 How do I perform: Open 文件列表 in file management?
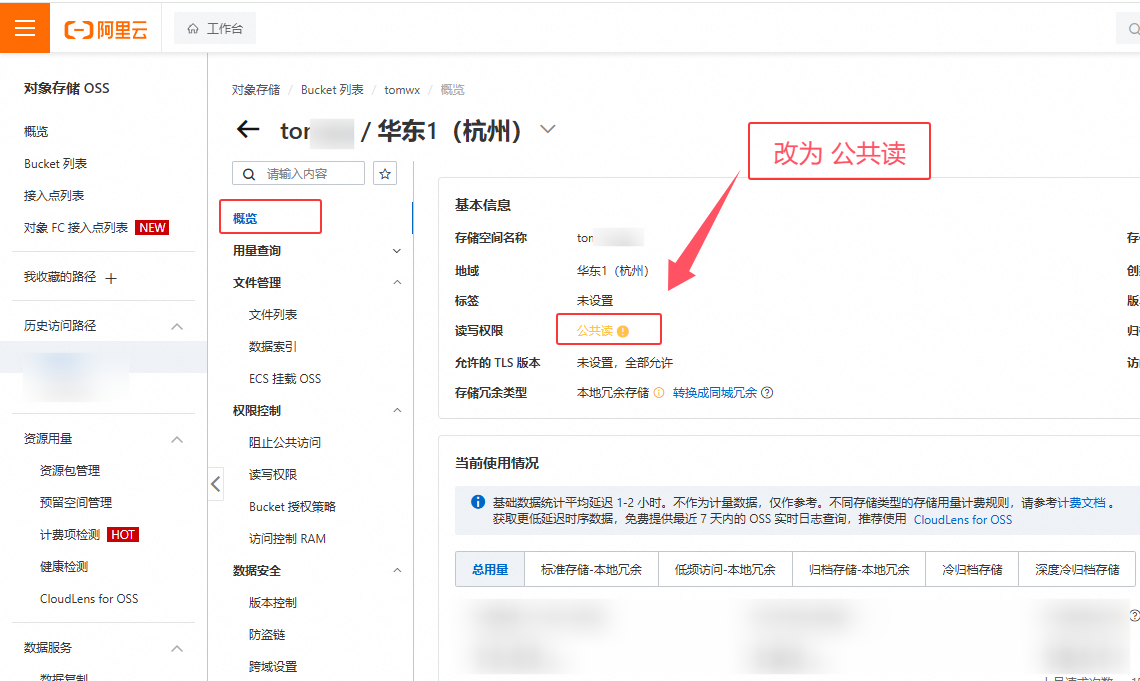pos(273,315)
